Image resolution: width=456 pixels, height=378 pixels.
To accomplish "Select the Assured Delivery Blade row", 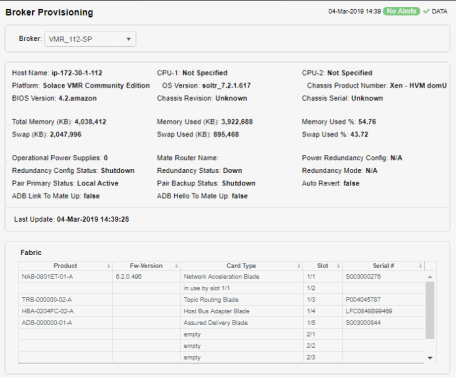I will pos(222,323).
